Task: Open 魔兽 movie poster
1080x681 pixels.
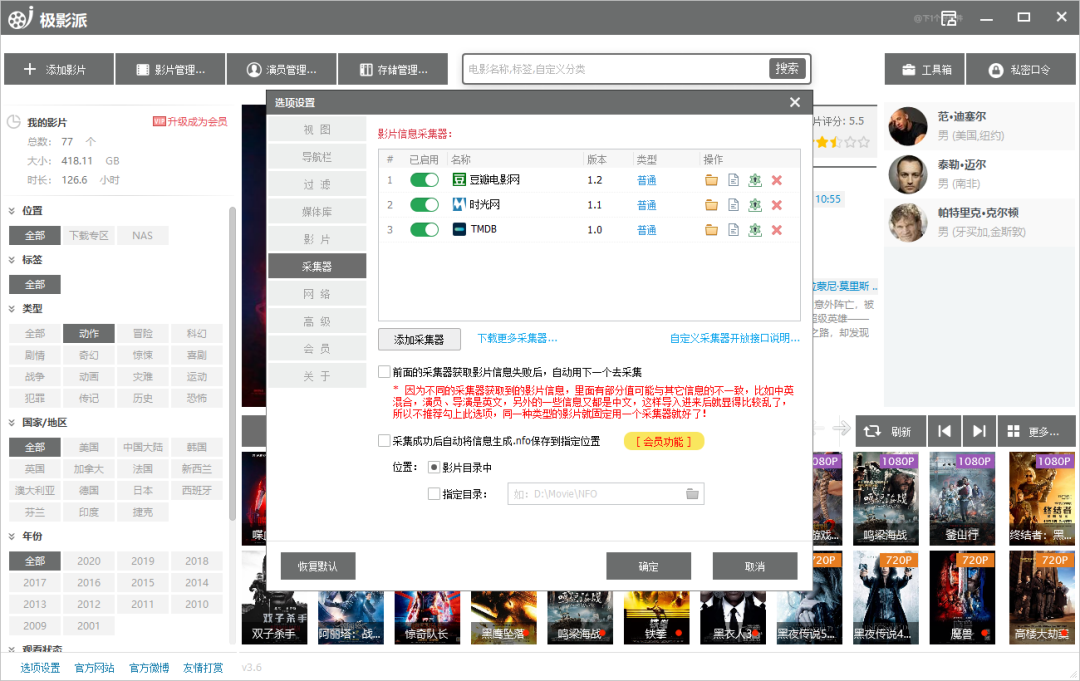Action: (x=962, y=598)
